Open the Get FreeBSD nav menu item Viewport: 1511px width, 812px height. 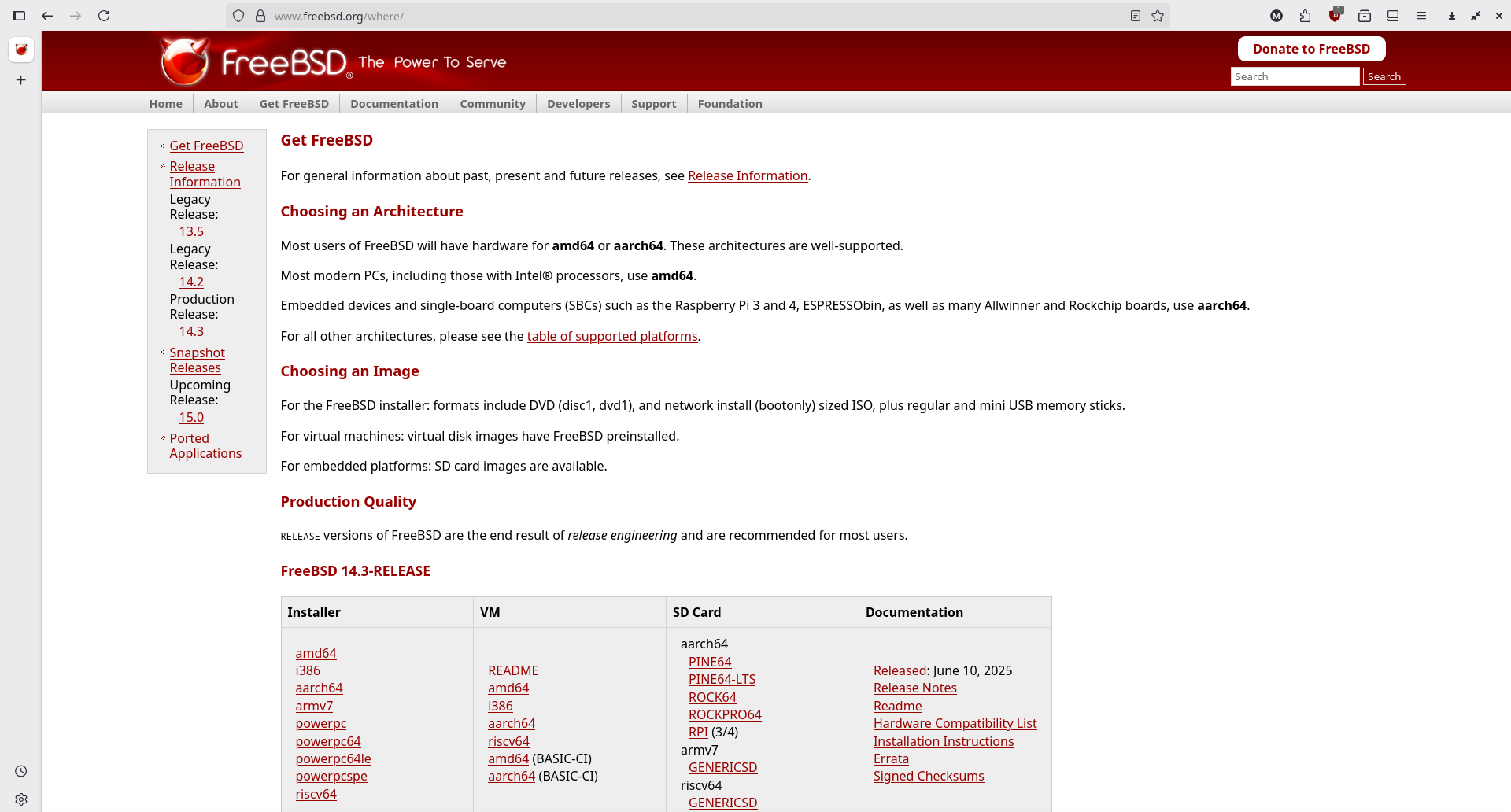tap(294, 104)
